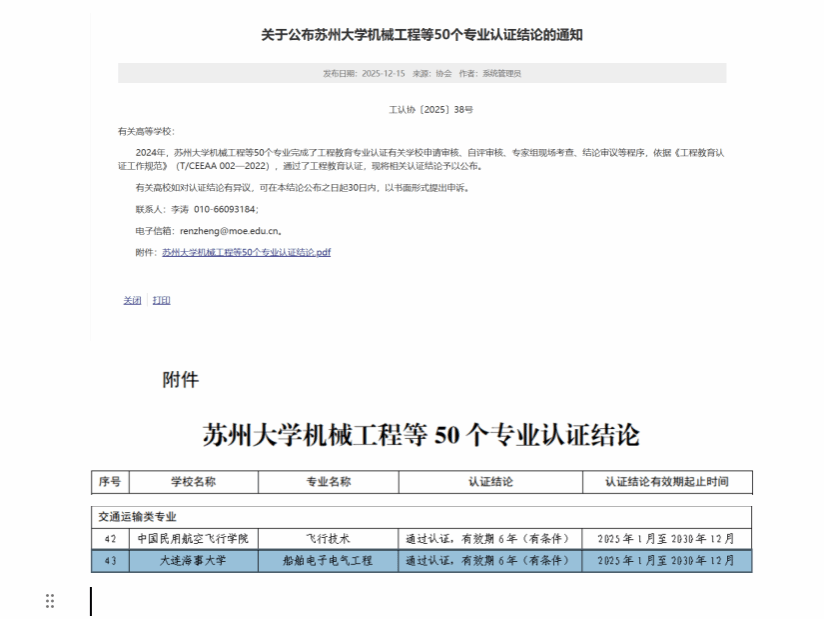
Task: Click the 序号 column header
Action: click(x=110, y=481)
